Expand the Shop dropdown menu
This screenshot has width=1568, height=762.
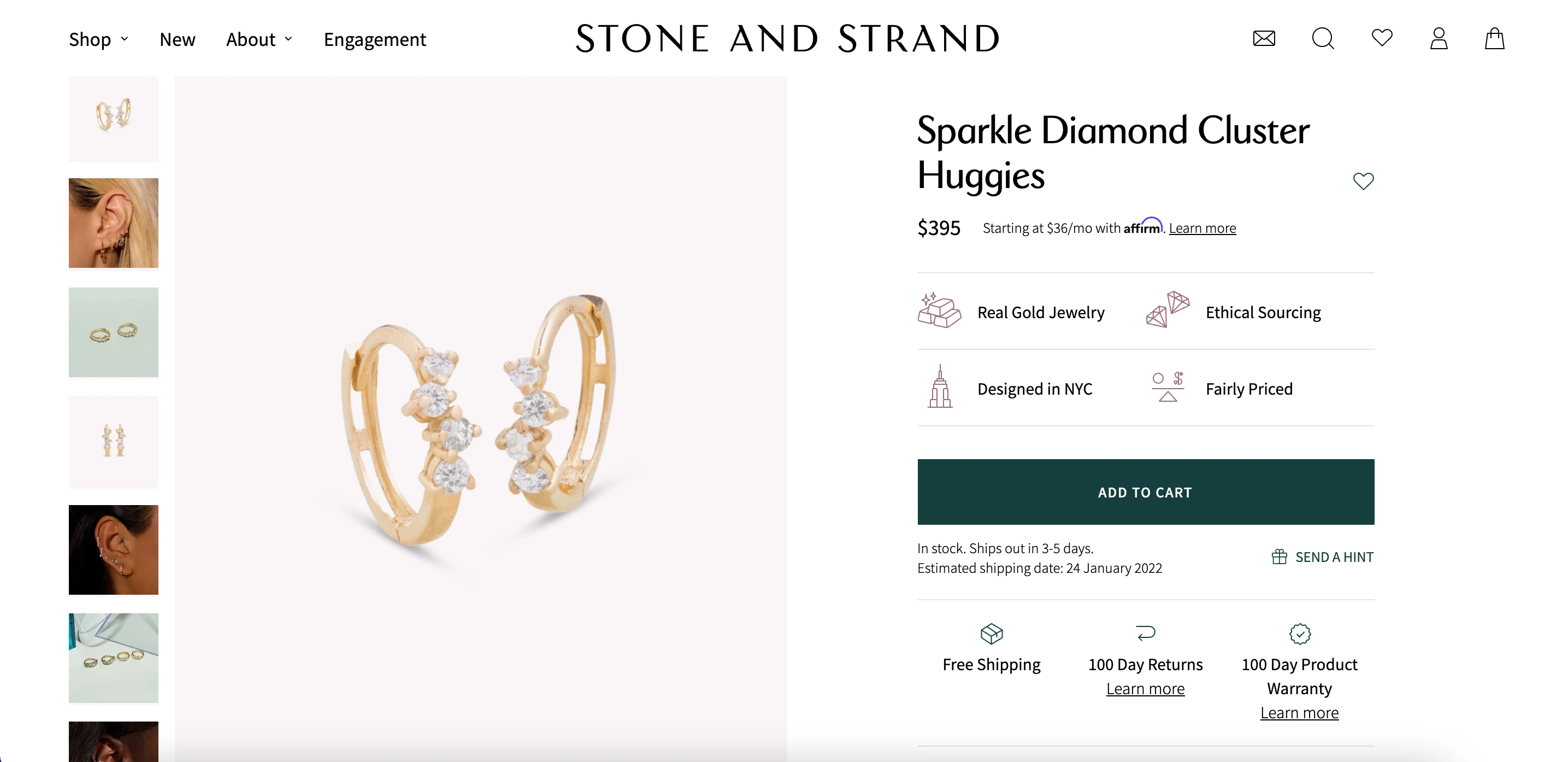click(98, 39)
